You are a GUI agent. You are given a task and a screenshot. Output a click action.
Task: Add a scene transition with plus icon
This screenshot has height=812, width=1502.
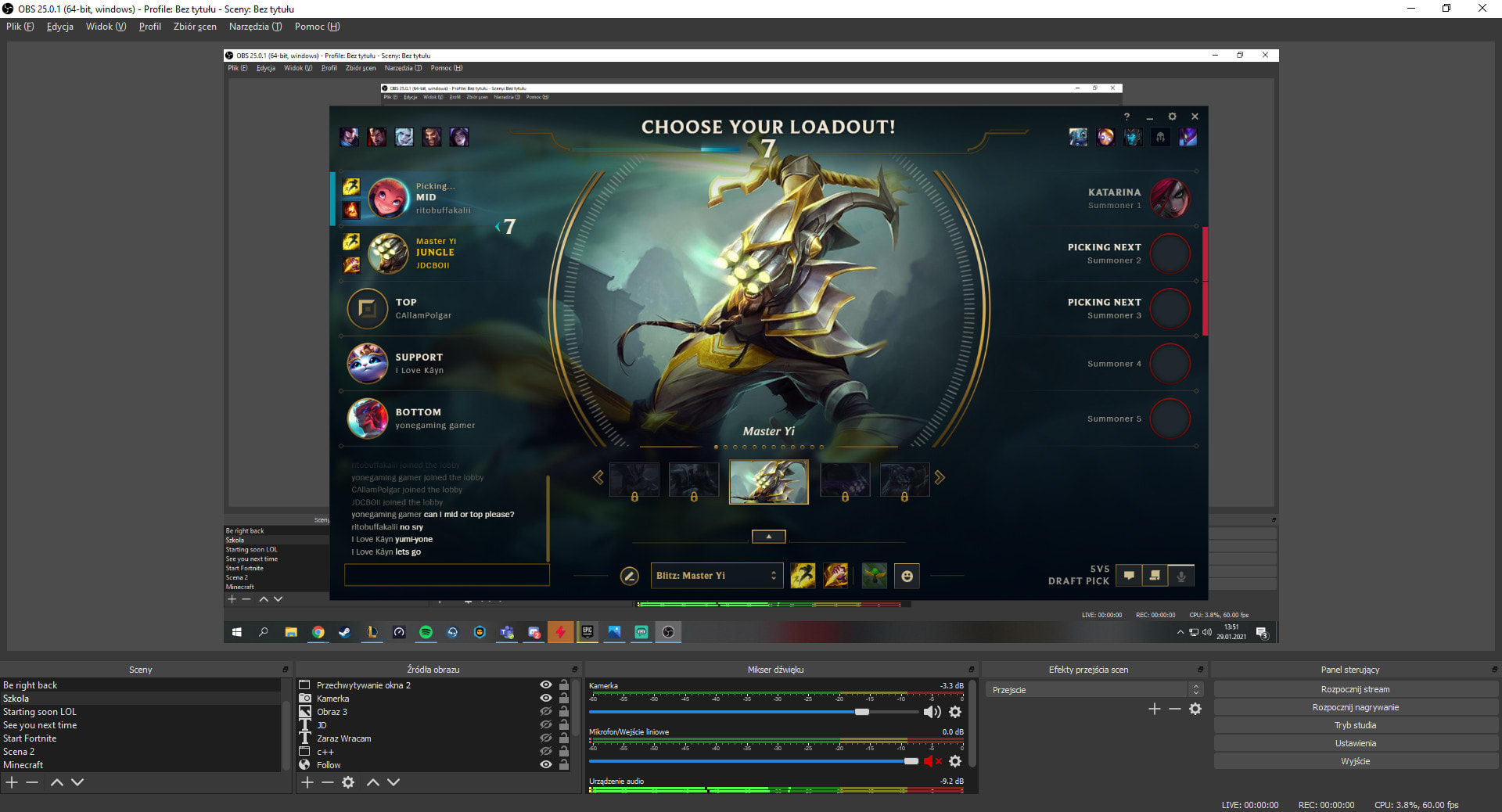tap(1154, 709)
